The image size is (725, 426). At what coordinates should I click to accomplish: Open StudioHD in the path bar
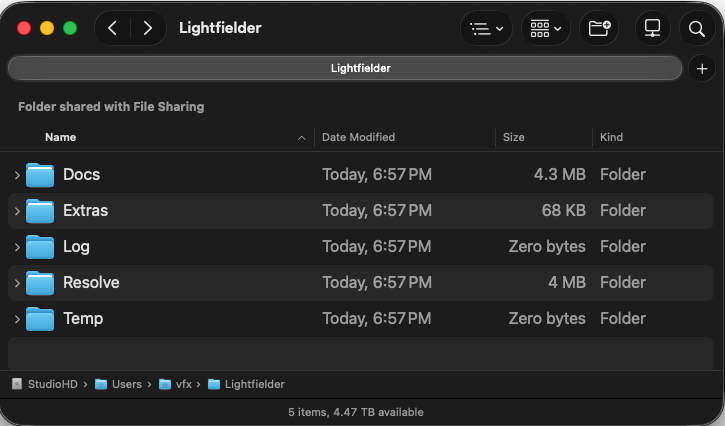[x=53, y=384]
